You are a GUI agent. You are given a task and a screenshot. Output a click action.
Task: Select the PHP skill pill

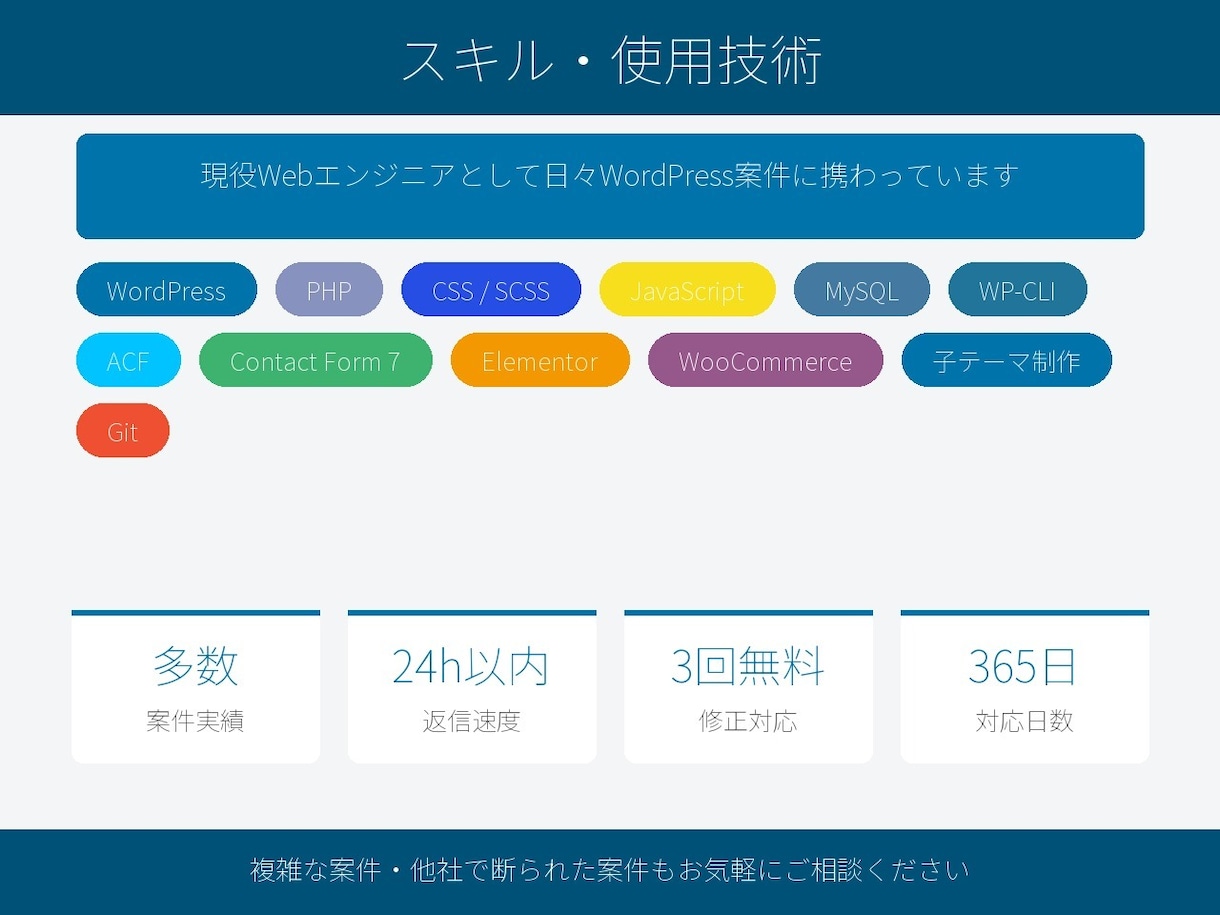[329, 290]
